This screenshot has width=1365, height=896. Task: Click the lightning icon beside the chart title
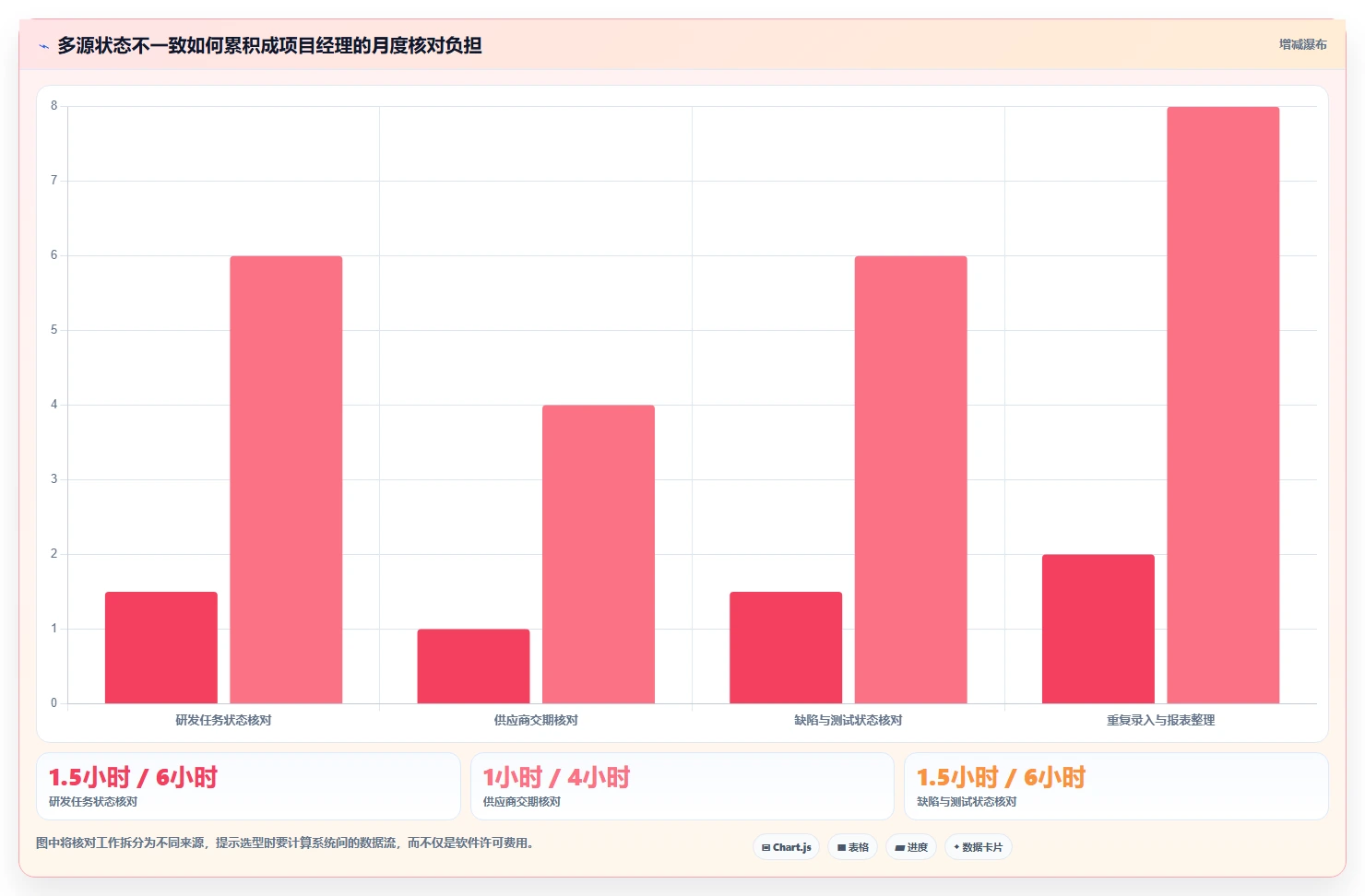pos(43,46)
